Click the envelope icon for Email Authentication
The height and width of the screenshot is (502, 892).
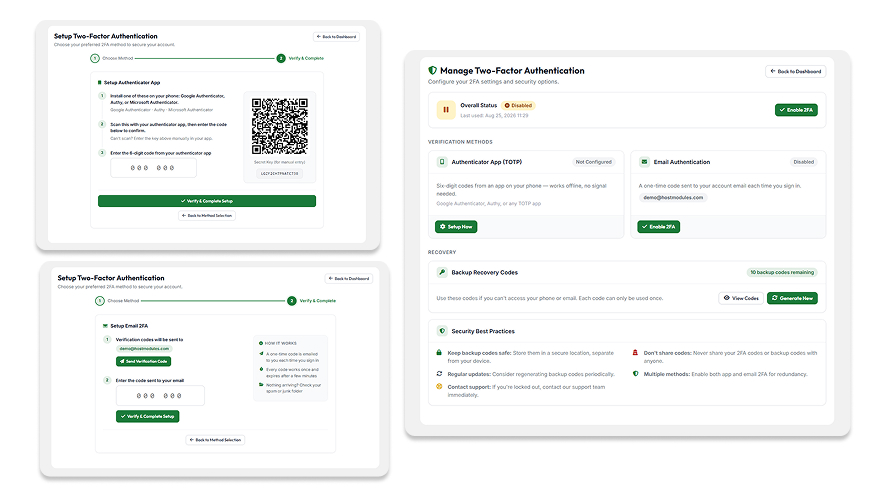(x=644, y=162)
